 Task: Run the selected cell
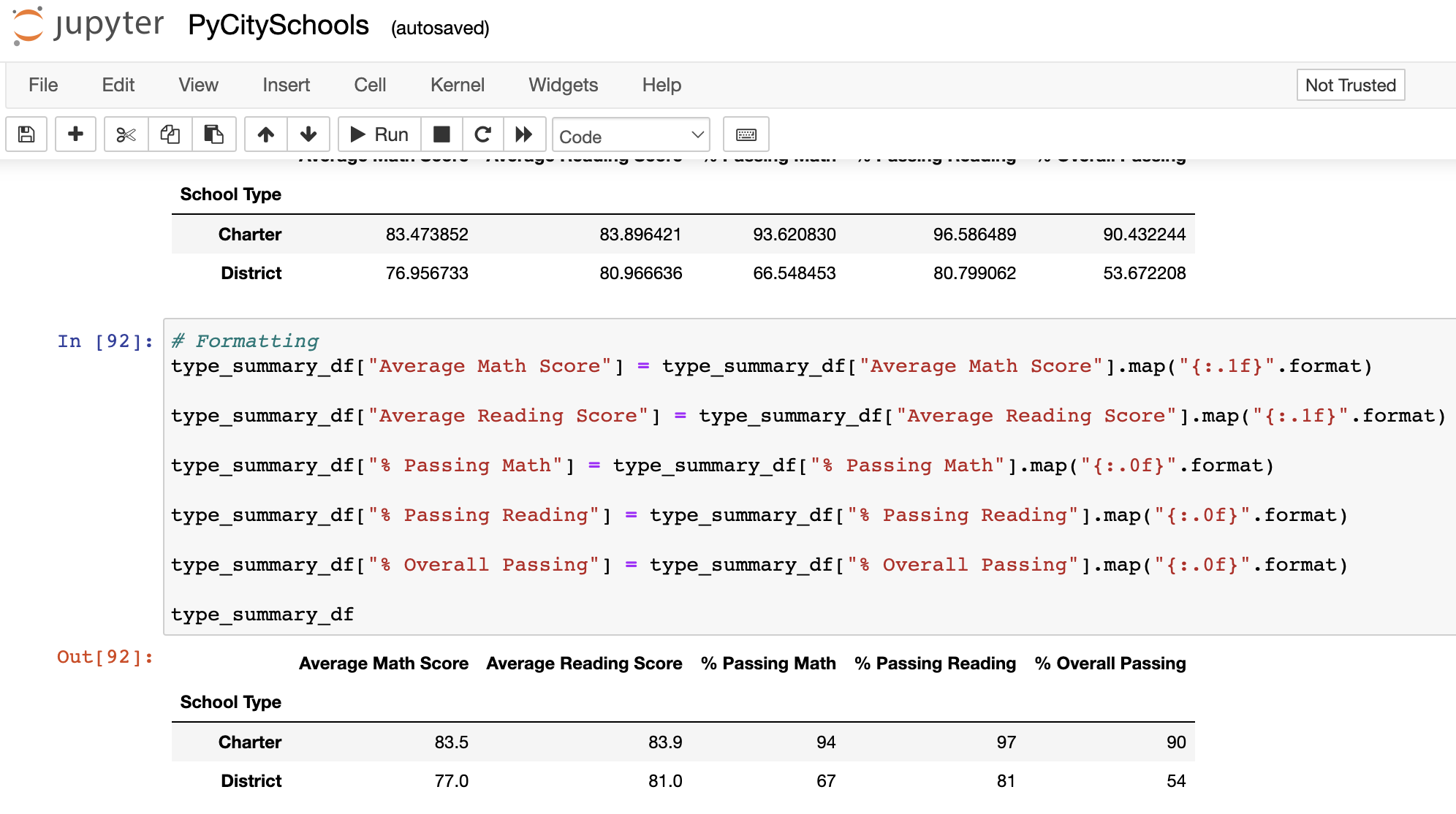coord(378,134)
